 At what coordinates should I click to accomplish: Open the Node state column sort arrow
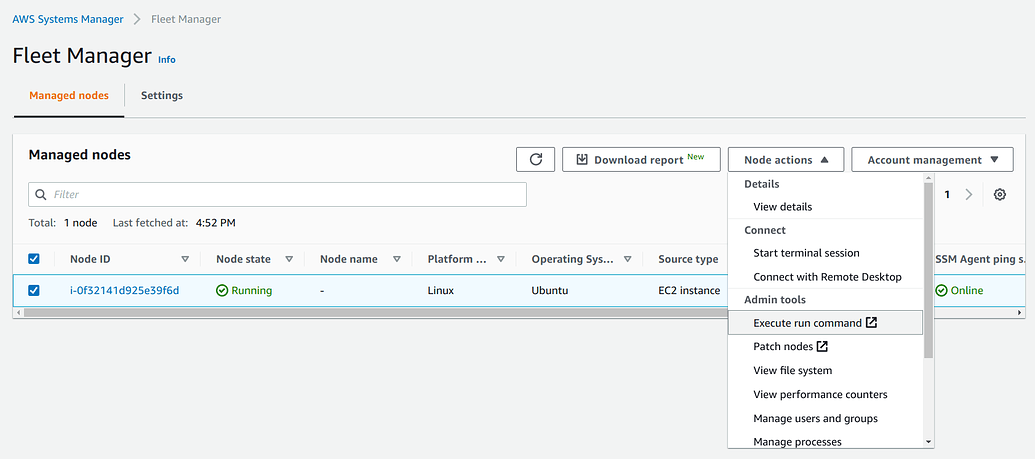289,259
